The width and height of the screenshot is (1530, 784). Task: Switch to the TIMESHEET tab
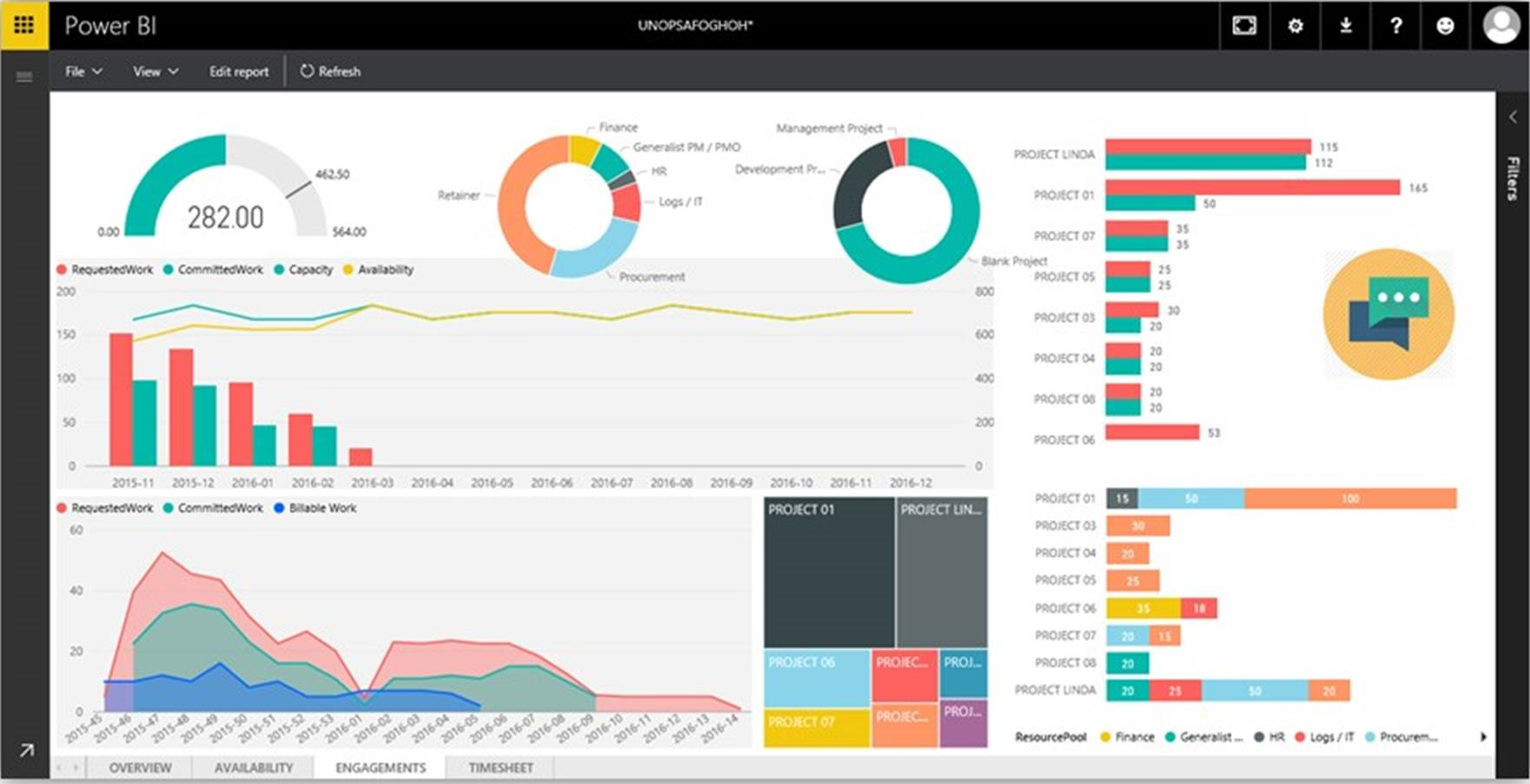(x=500, y=767)
